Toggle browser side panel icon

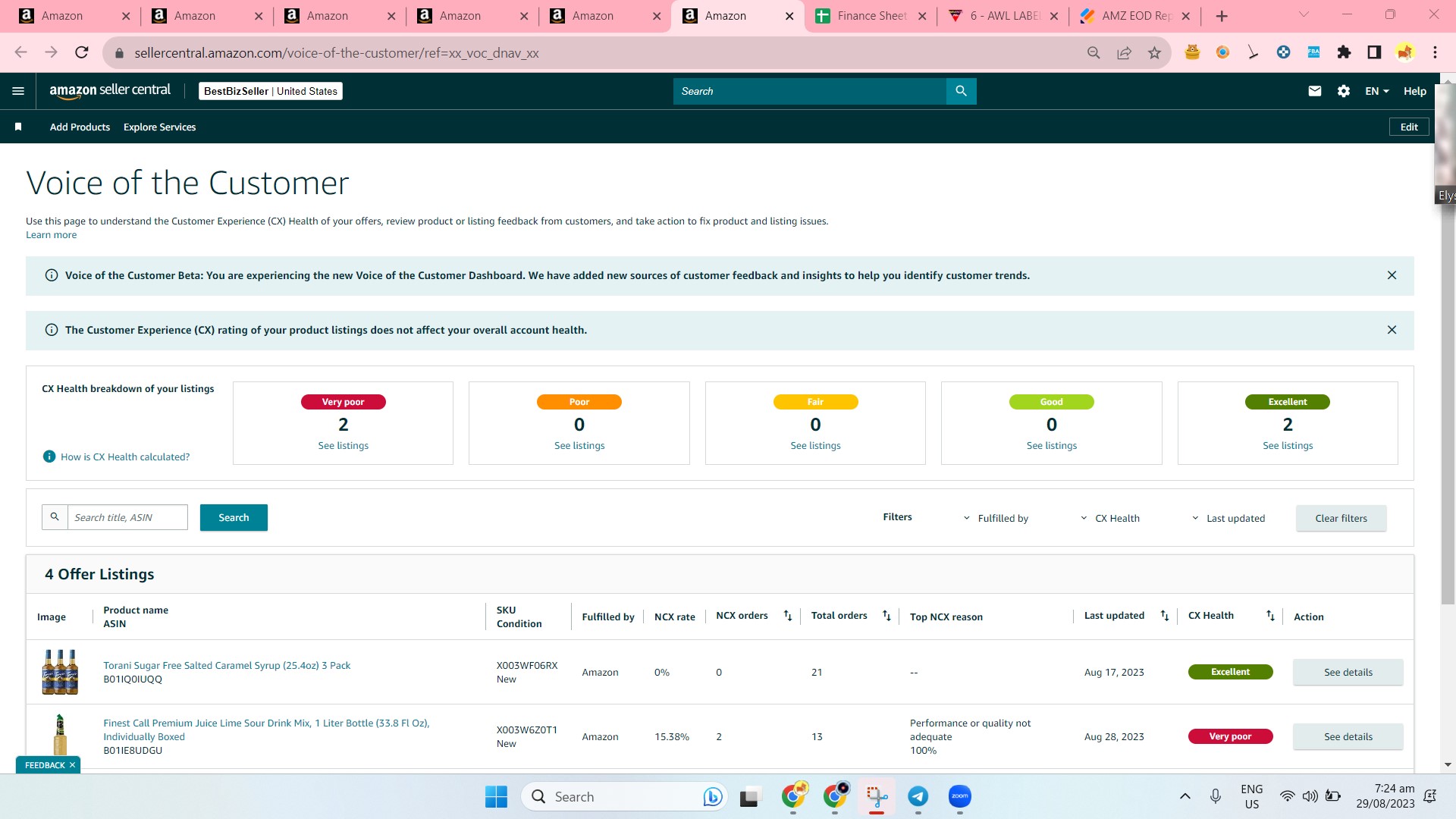tap(1374, 52)
